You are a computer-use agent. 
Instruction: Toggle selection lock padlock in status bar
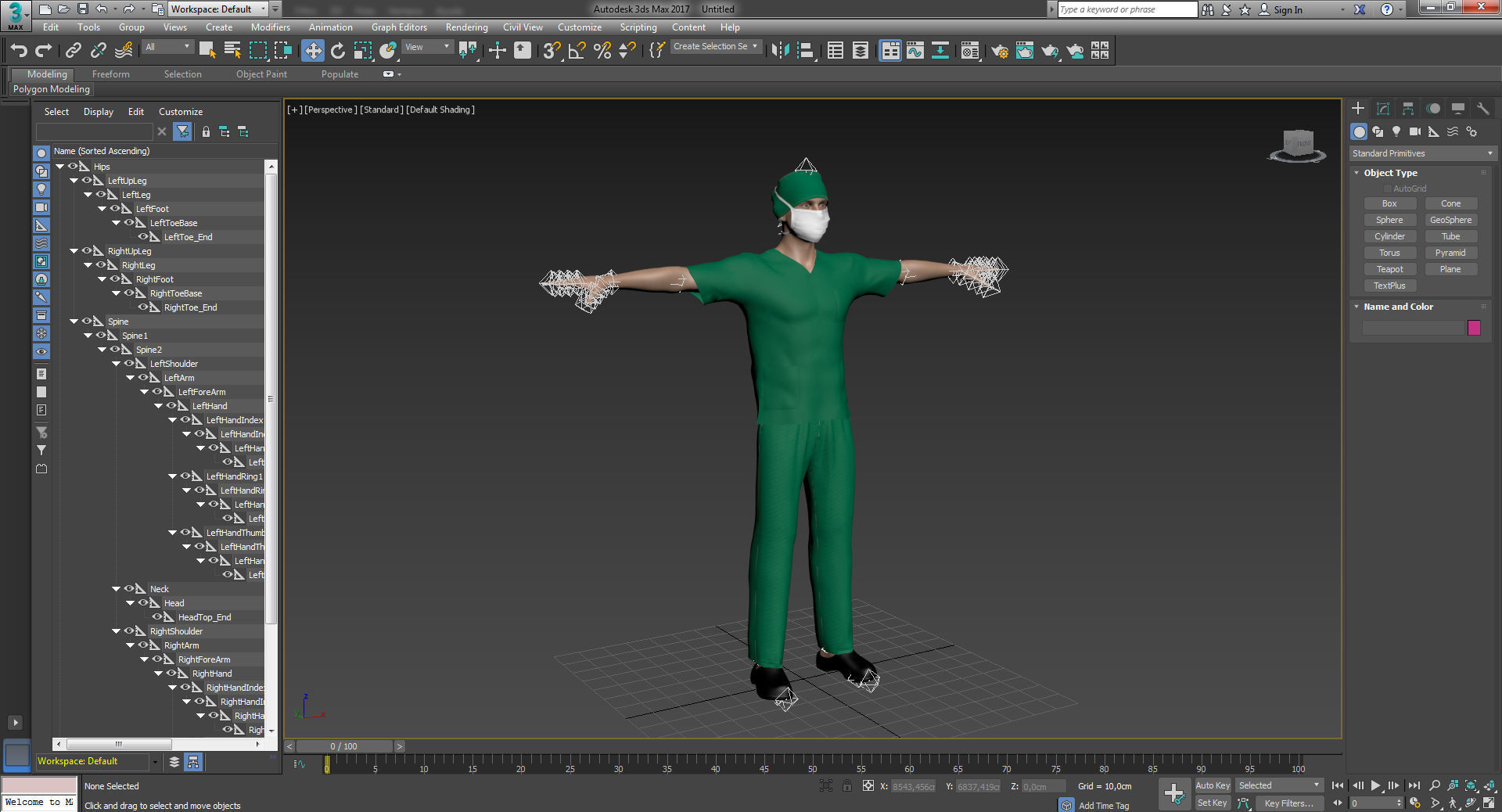click(x=847, y=786)
